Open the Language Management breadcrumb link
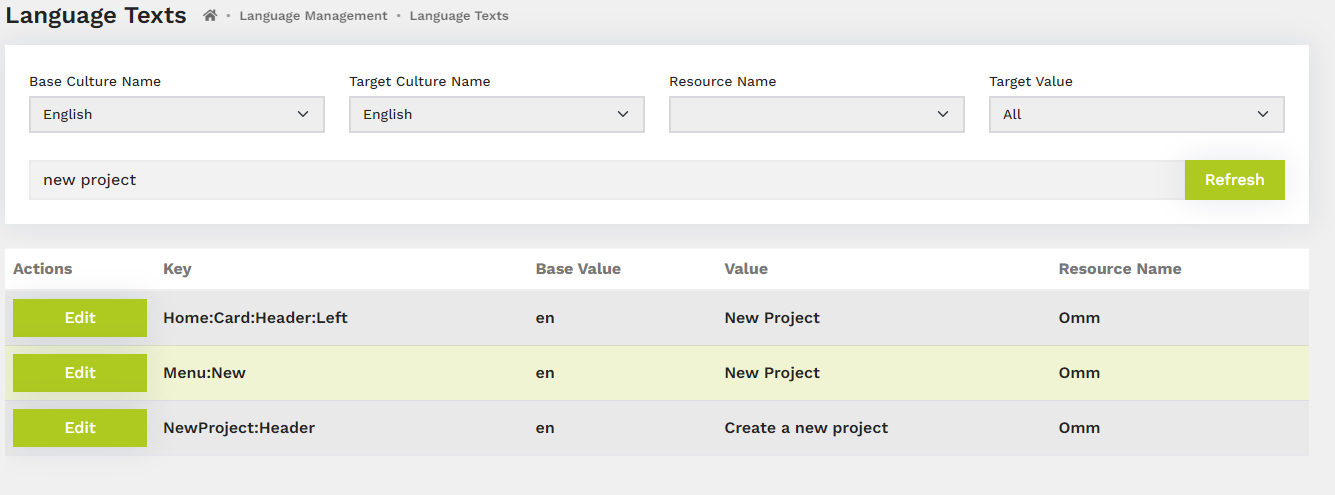This screenshot has height=495, width=1335. pyautogui.click(x=313, y=16)
